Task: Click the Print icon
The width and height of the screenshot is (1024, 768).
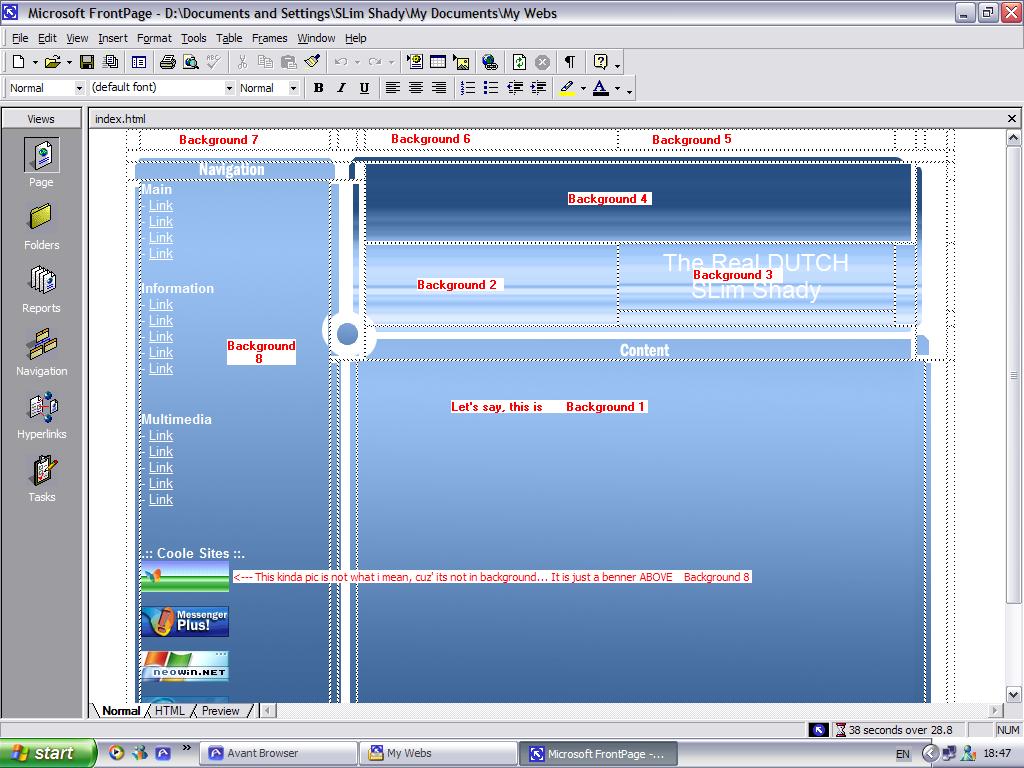Action: click(x=167, y=62)
